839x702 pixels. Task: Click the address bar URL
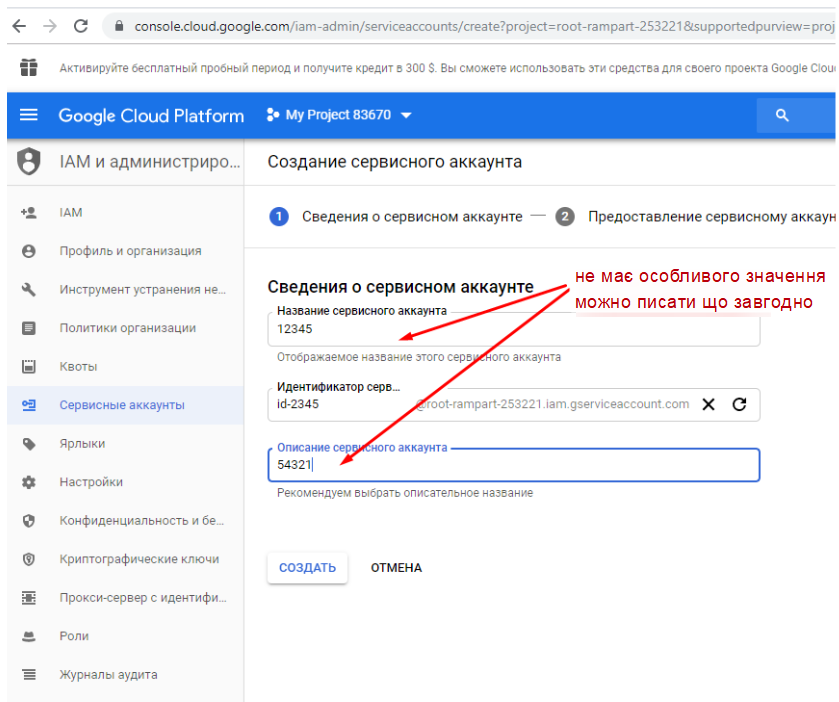pyautogui.click(x=484, y=26)
